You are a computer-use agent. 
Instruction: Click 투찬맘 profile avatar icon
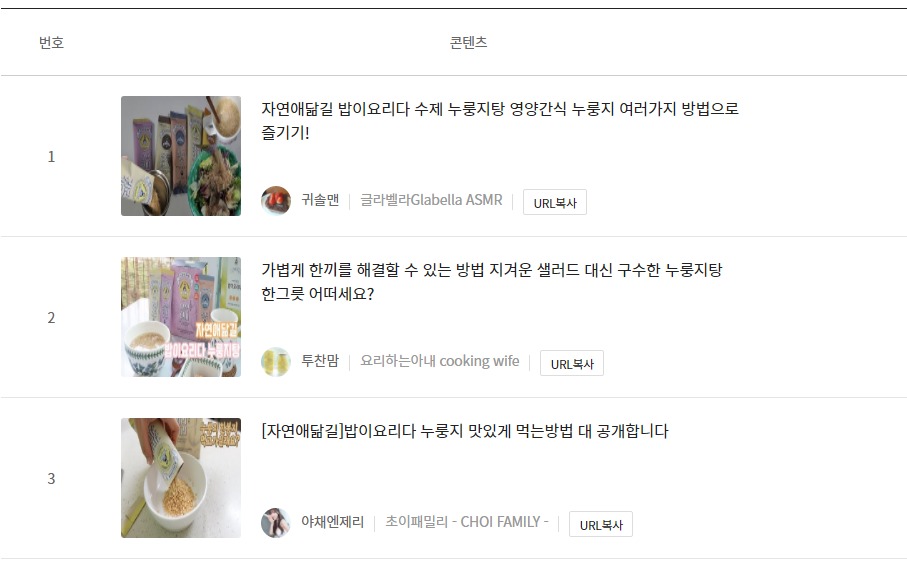(x=276, y=362)
